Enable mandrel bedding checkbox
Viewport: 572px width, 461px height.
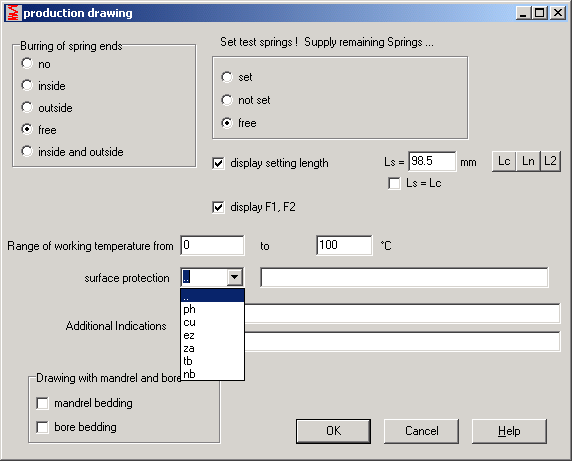click(42, 403)
